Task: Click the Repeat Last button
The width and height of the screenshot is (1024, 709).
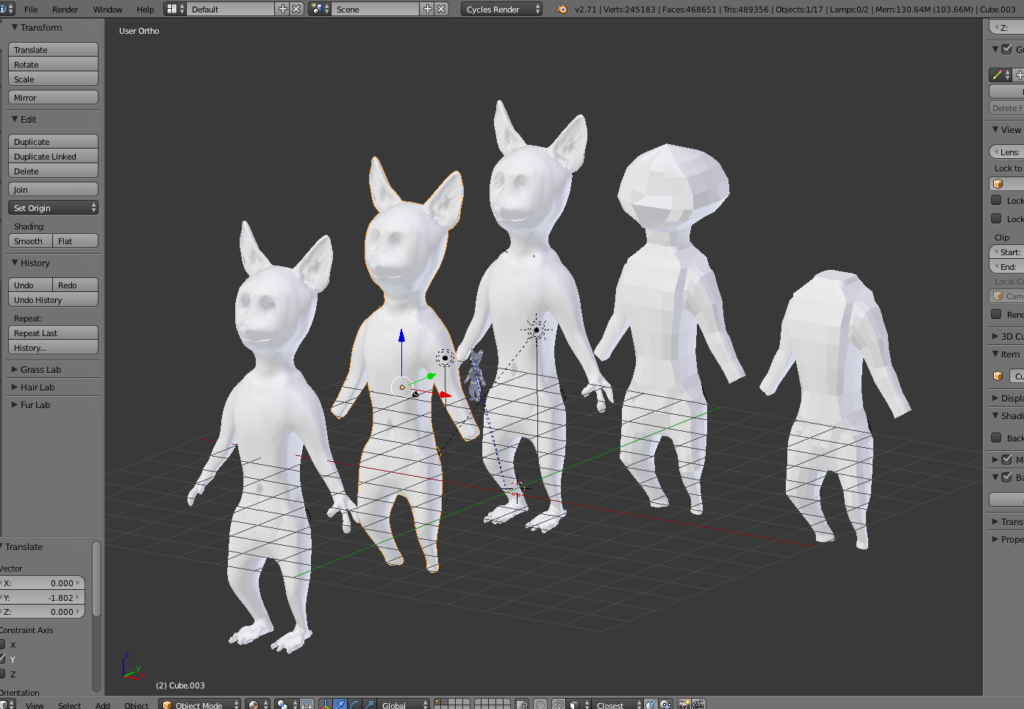Action: pyautogui.click(x=53, y=333)
